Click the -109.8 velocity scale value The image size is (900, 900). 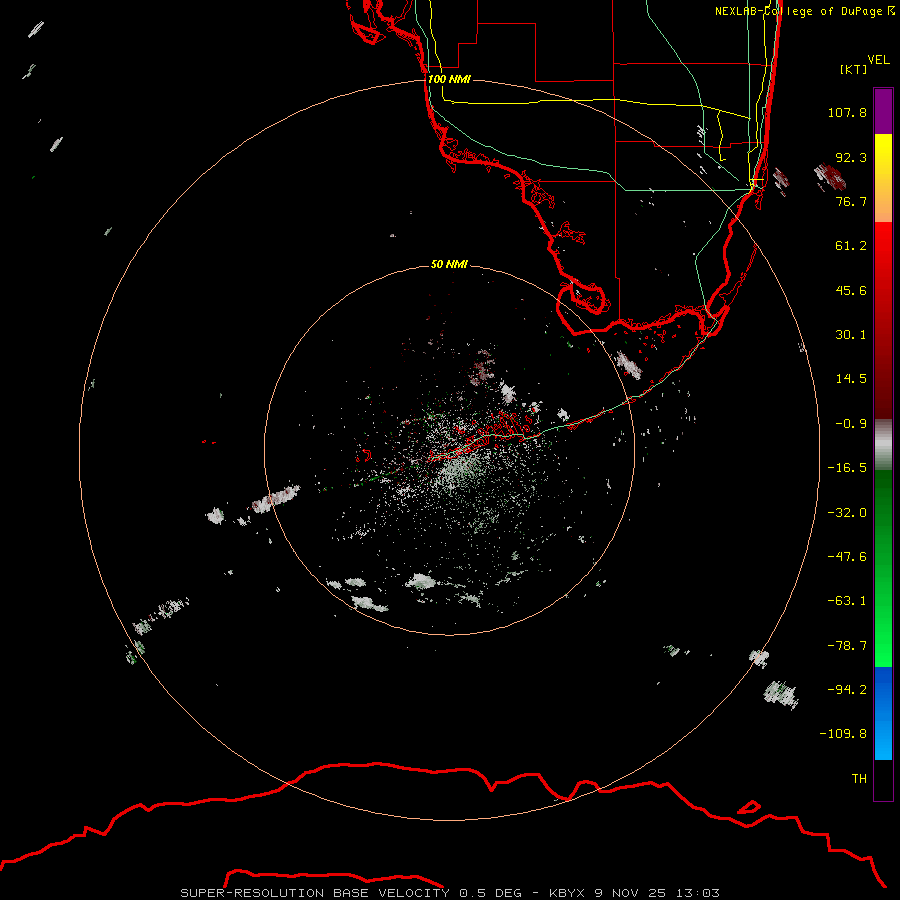(843, 734)
